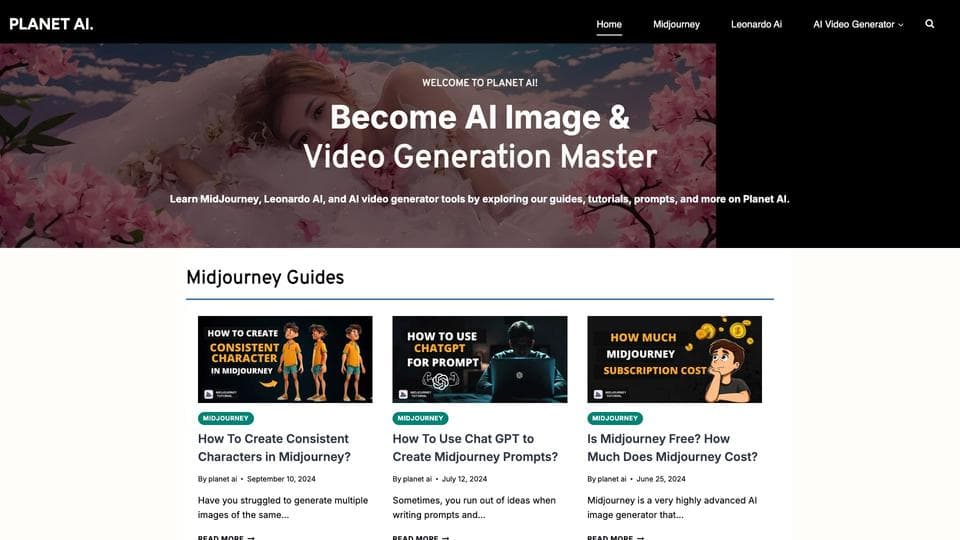Screen dimensions: 960x540
Task: Click the 'WELCOME TO PLANET AI!' text
Action: click(x=479, y=83)
